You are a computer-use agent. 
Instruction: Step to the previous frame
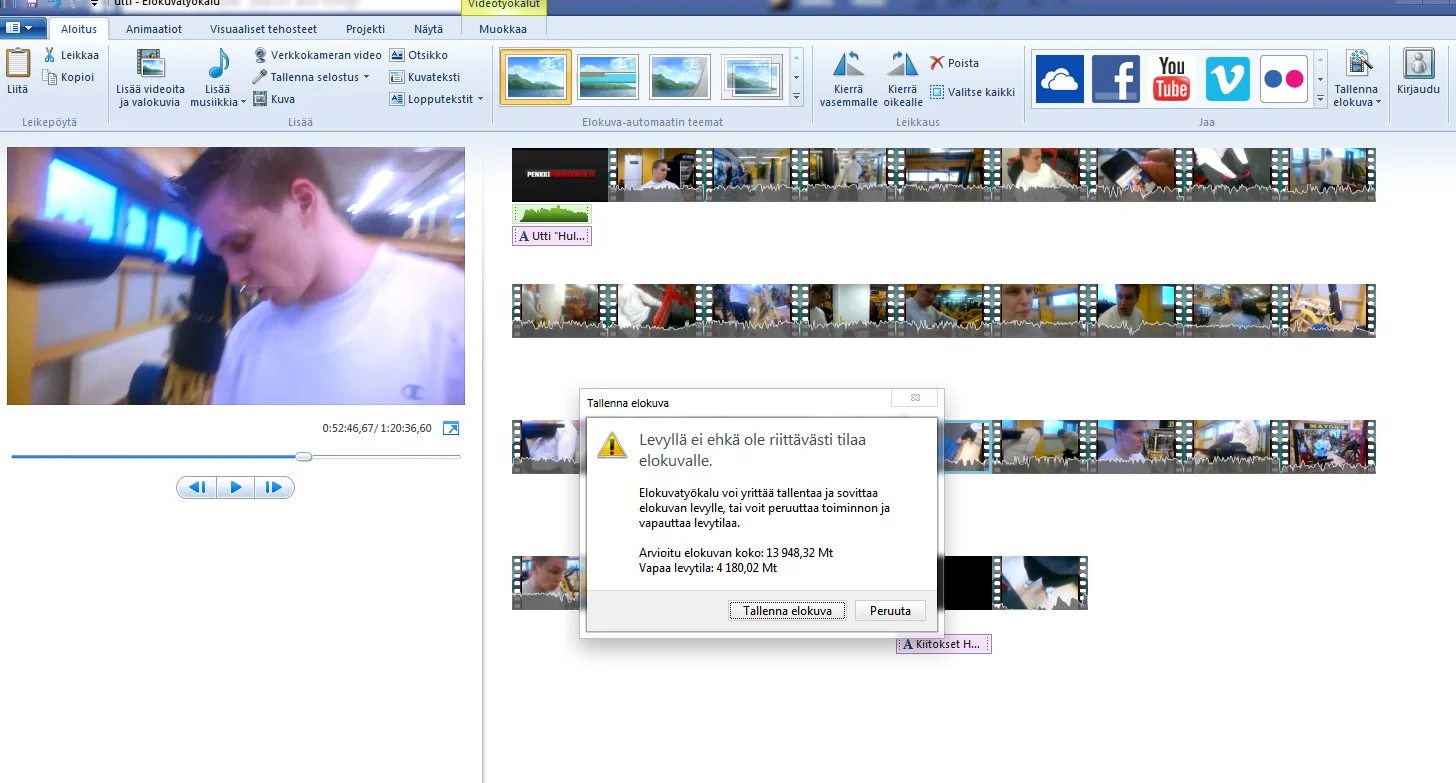click(x=197, y=488)
